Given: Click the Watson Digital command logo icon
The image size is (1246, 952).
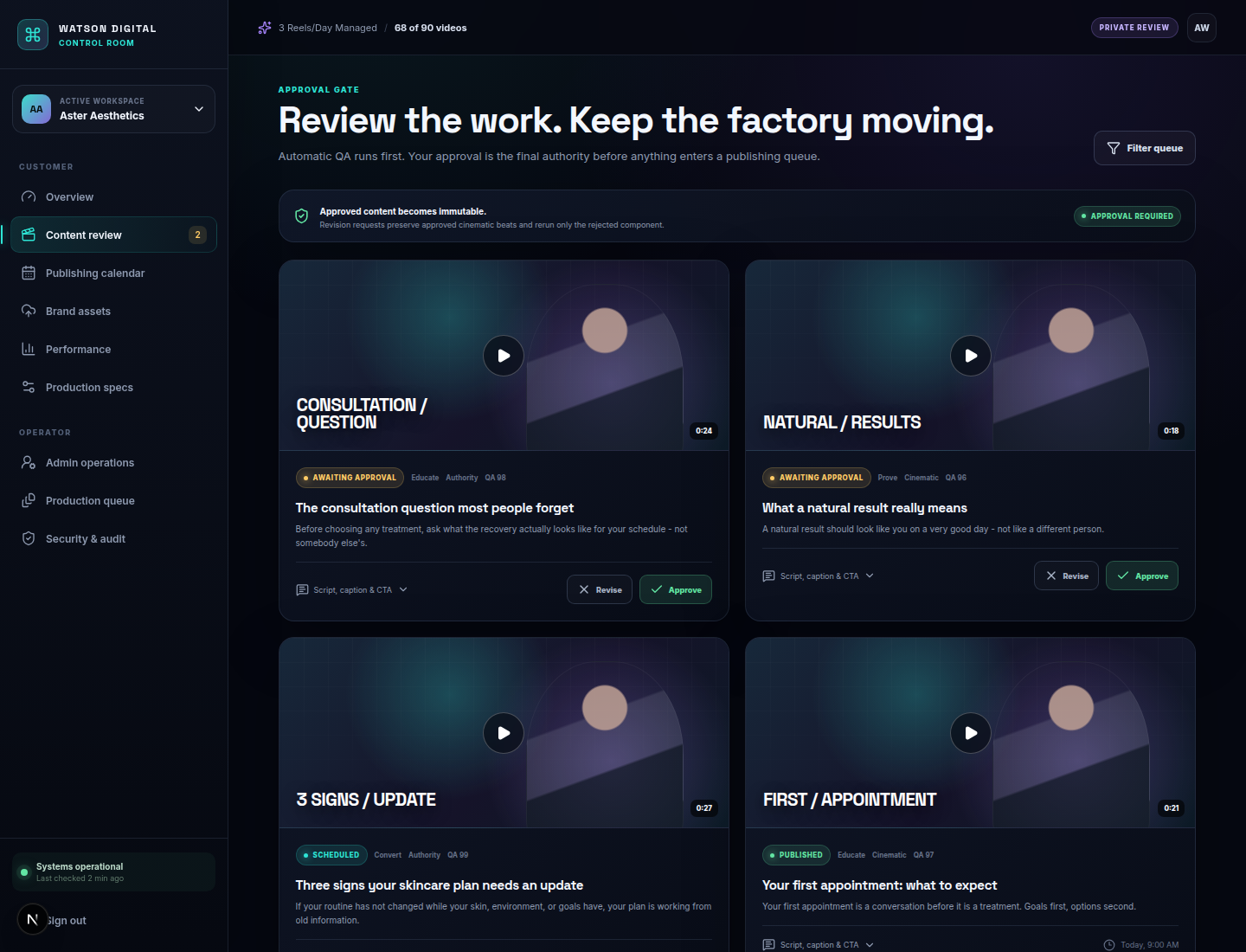Looking at the screenshot, I should (x=33, y=35).
